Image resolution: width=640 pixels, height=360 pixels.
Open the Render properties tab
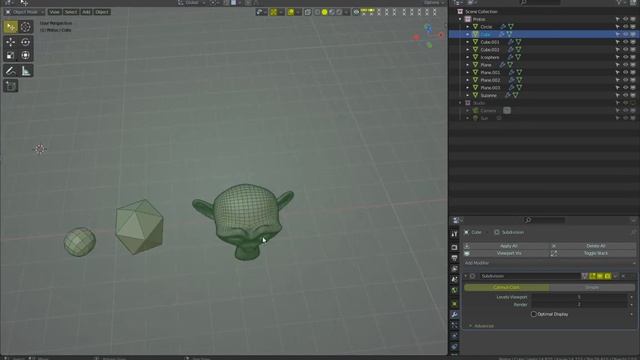click(x=454, y=247)
